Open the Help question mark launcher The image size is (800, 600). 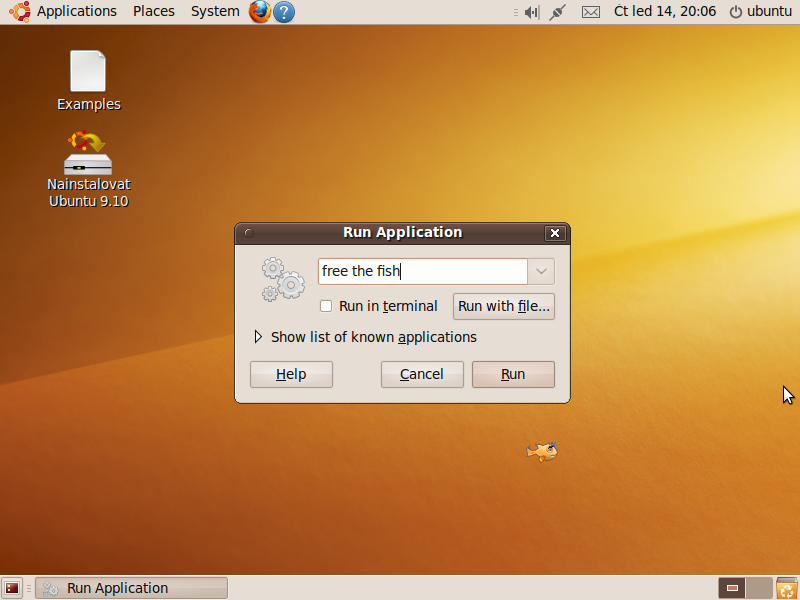click(x=284, y=11)
